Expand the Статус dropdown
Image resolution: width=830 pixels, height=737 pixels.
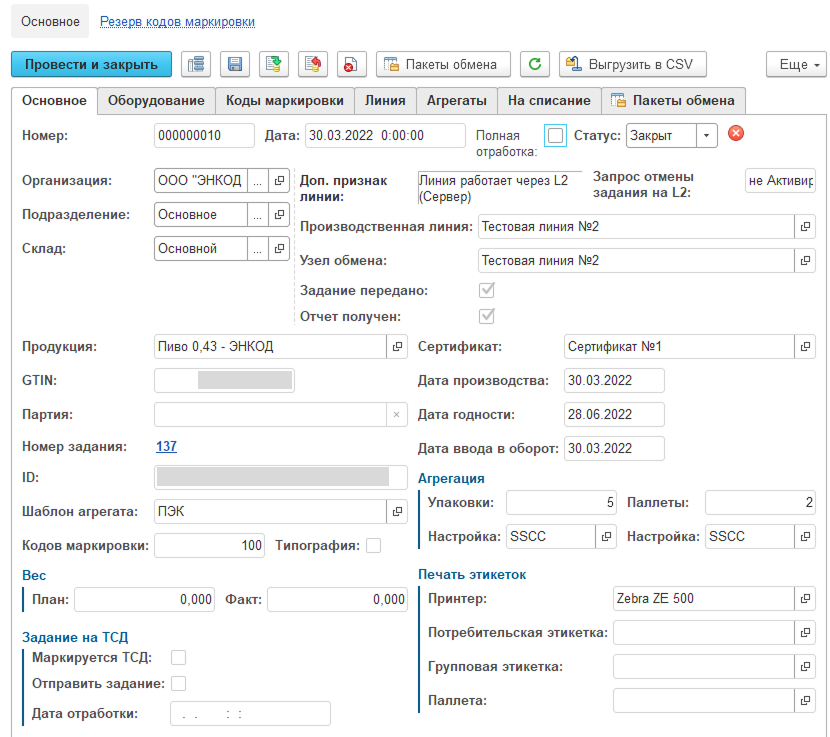pos(706,135)
